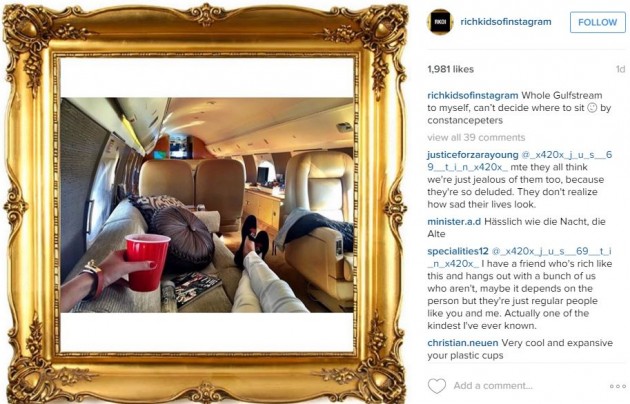Screen dimensions: 630x404
Task: Visit specialities12's profile
Action: pyautogui.click(x=458, y=251)
